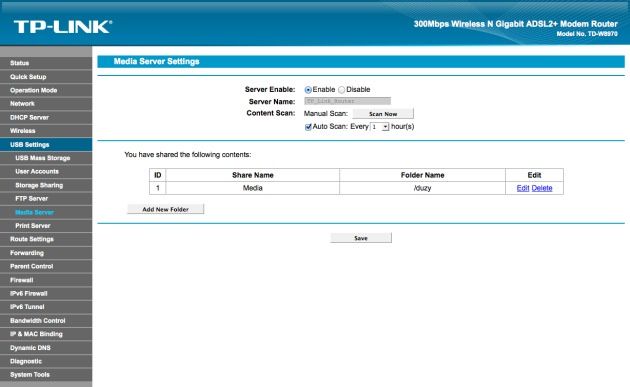Click the 'Share Name' column header

pos(253,175)
